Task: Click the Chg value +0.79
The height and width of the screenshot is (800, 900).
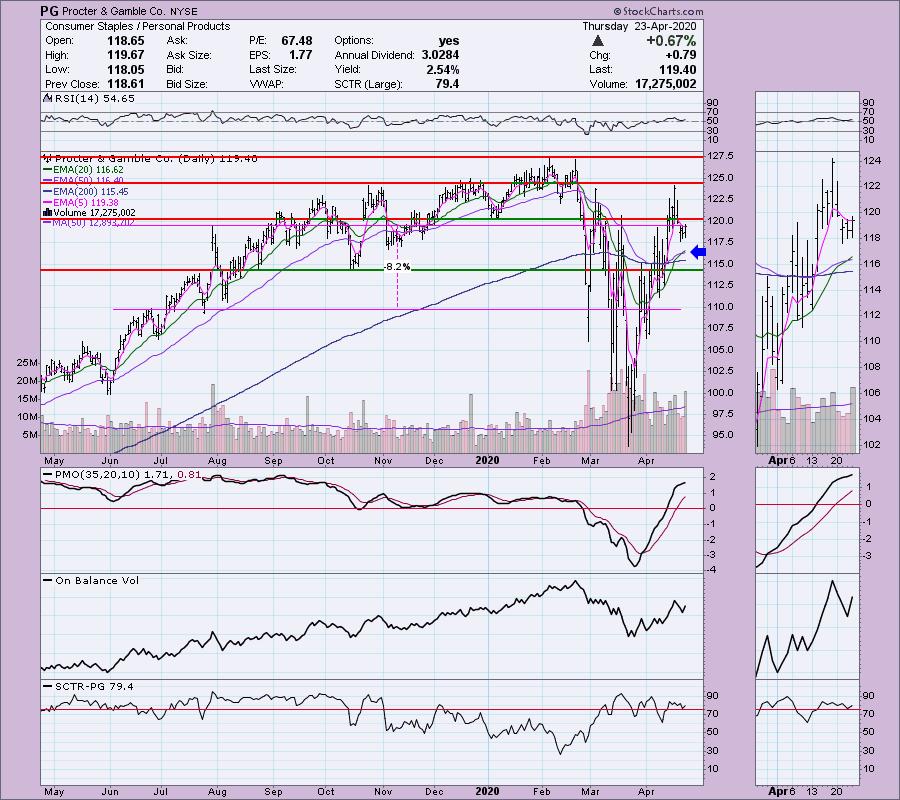Action: [680, 55]
